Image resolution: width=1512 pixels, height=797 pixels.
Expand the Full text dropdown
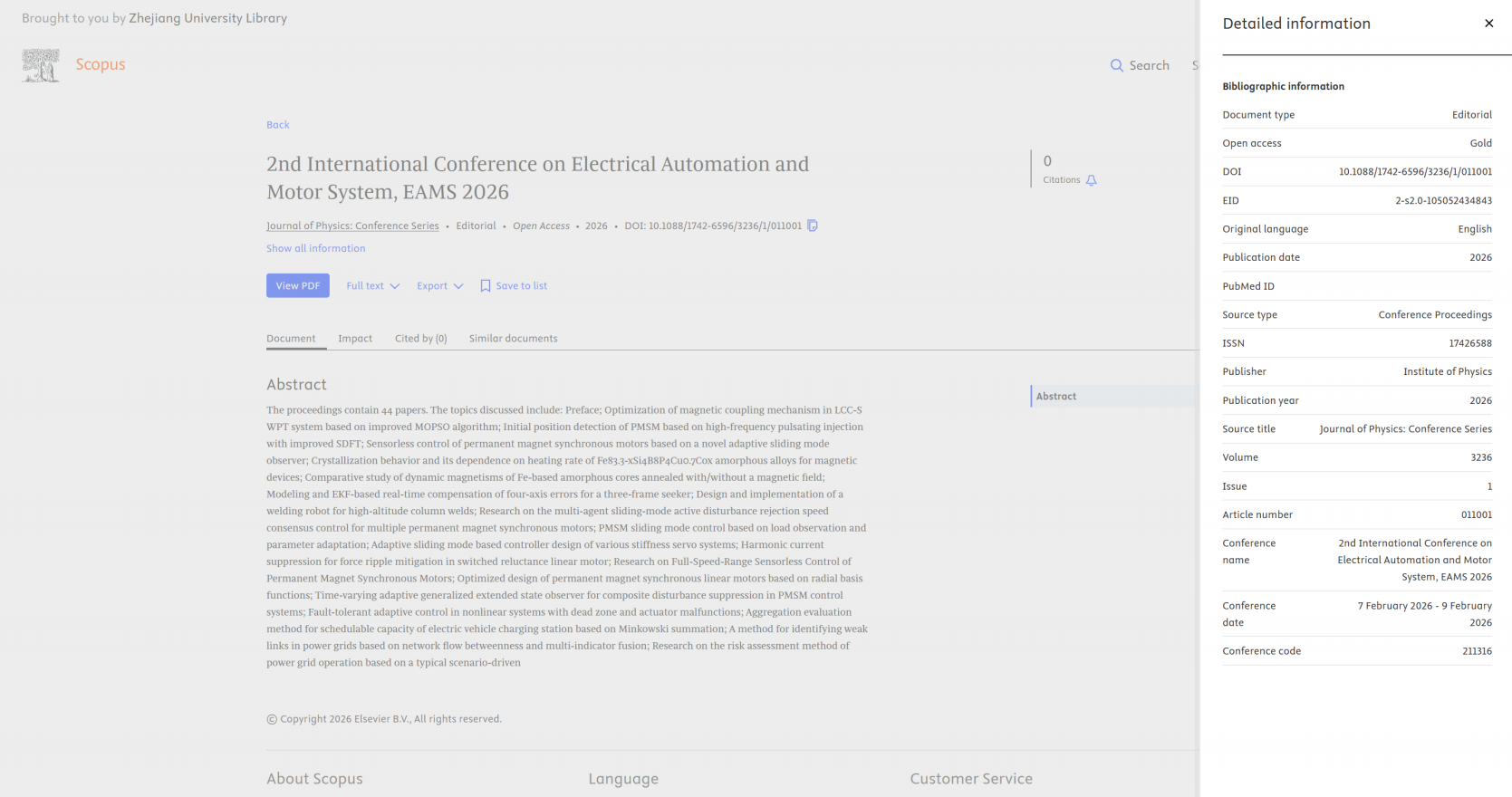[x=372, y=286]
